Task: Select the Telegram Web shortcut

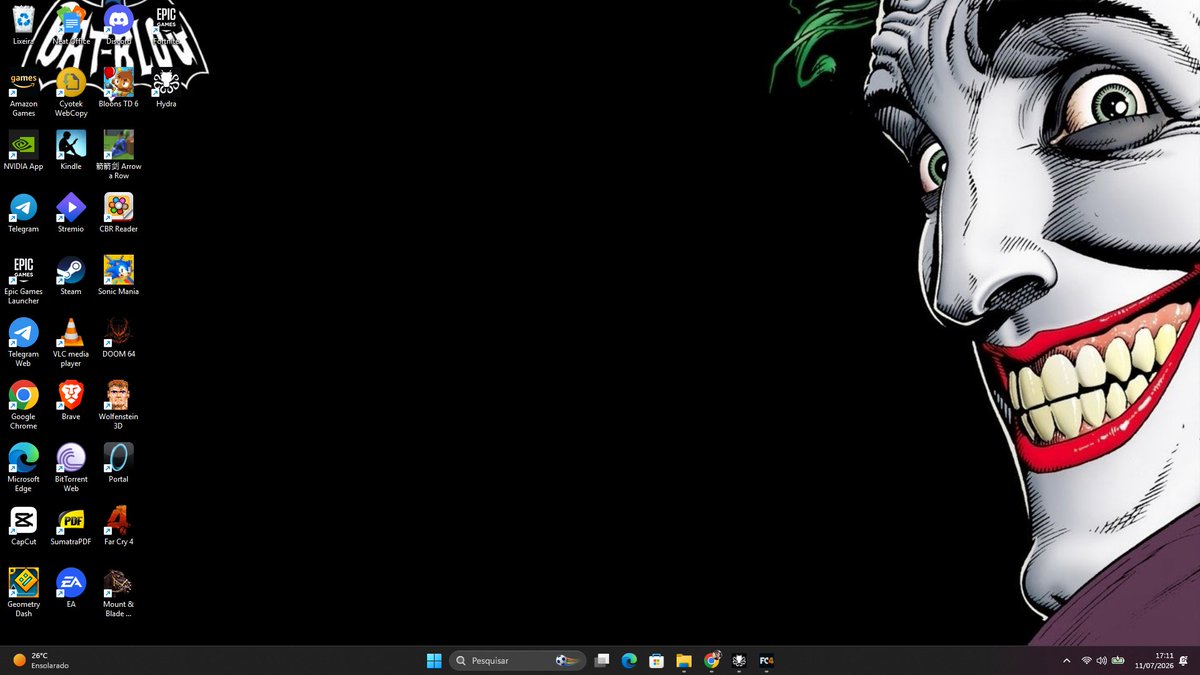Action: point(23,343)
